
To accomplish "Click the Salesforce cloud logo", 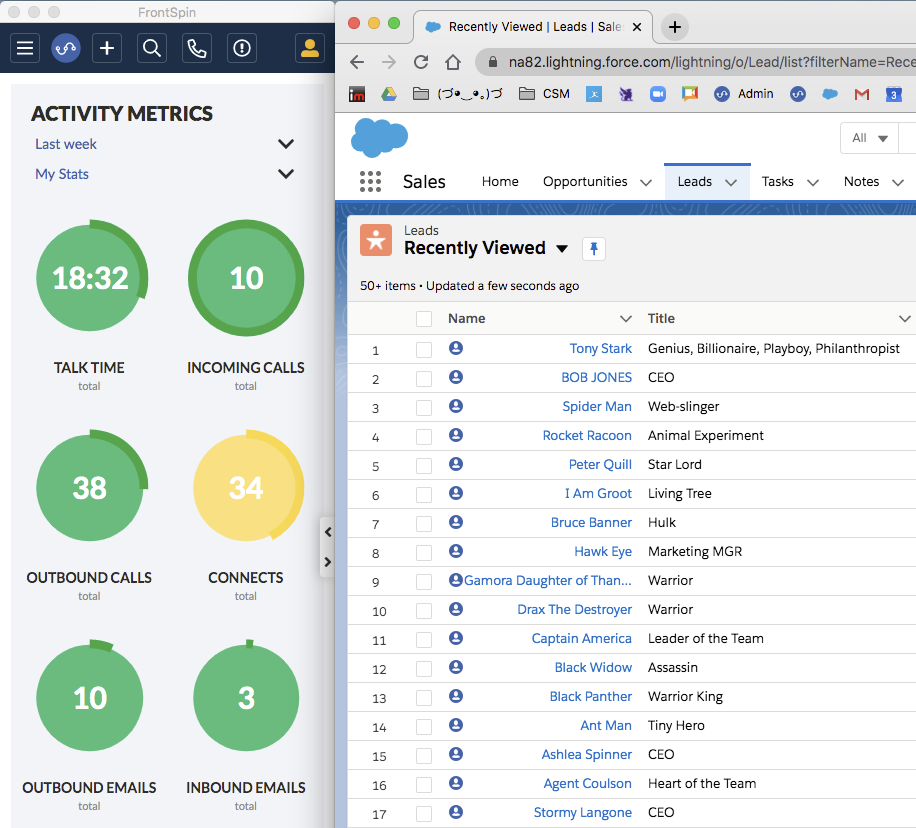I will click(379, 137).
